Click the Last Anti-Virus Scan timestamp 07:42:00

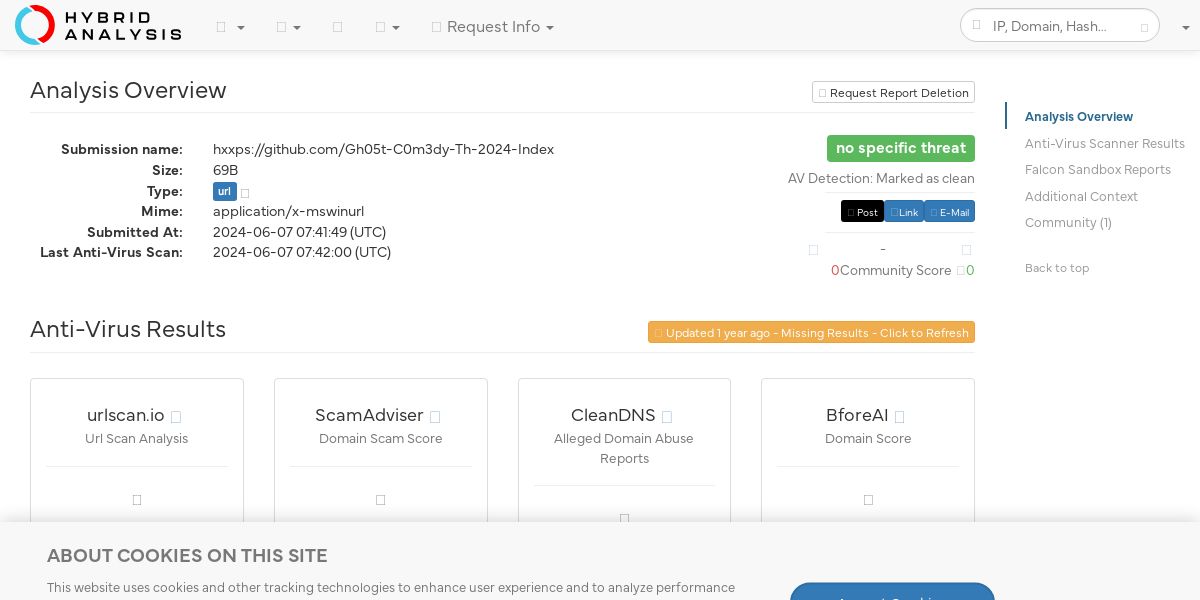[302, 252]
